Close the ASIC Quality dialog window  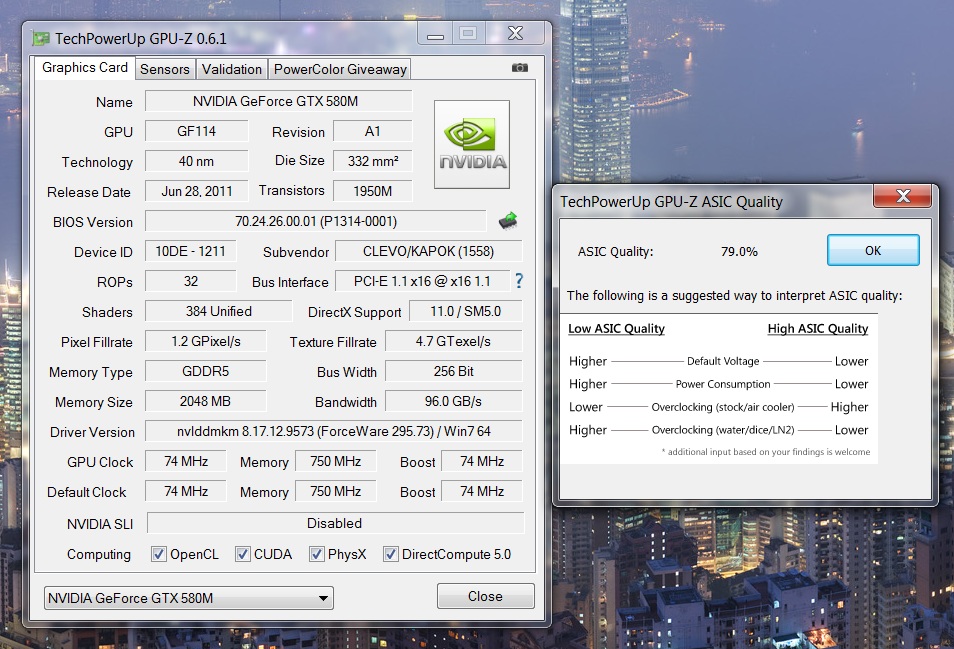pos(902,196)
